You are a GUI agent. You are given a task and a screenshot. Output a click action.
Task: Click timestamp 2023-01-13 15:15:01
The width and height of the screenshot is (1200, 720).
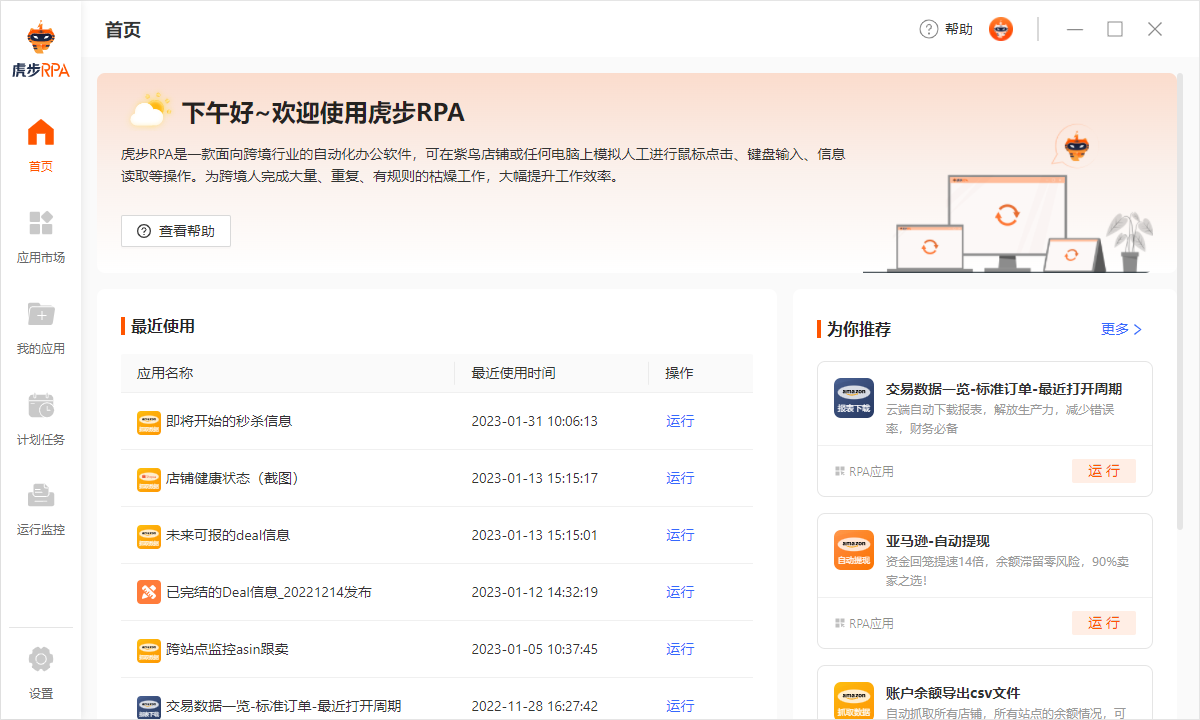coord(535,535)
